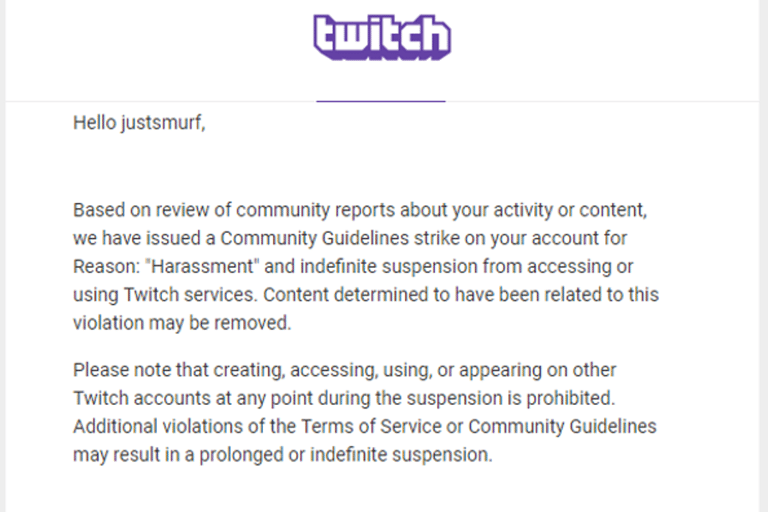Screen dimensions: 768x512
Task: Click the Twitch logo at the top
Action: tap(382, 38)
